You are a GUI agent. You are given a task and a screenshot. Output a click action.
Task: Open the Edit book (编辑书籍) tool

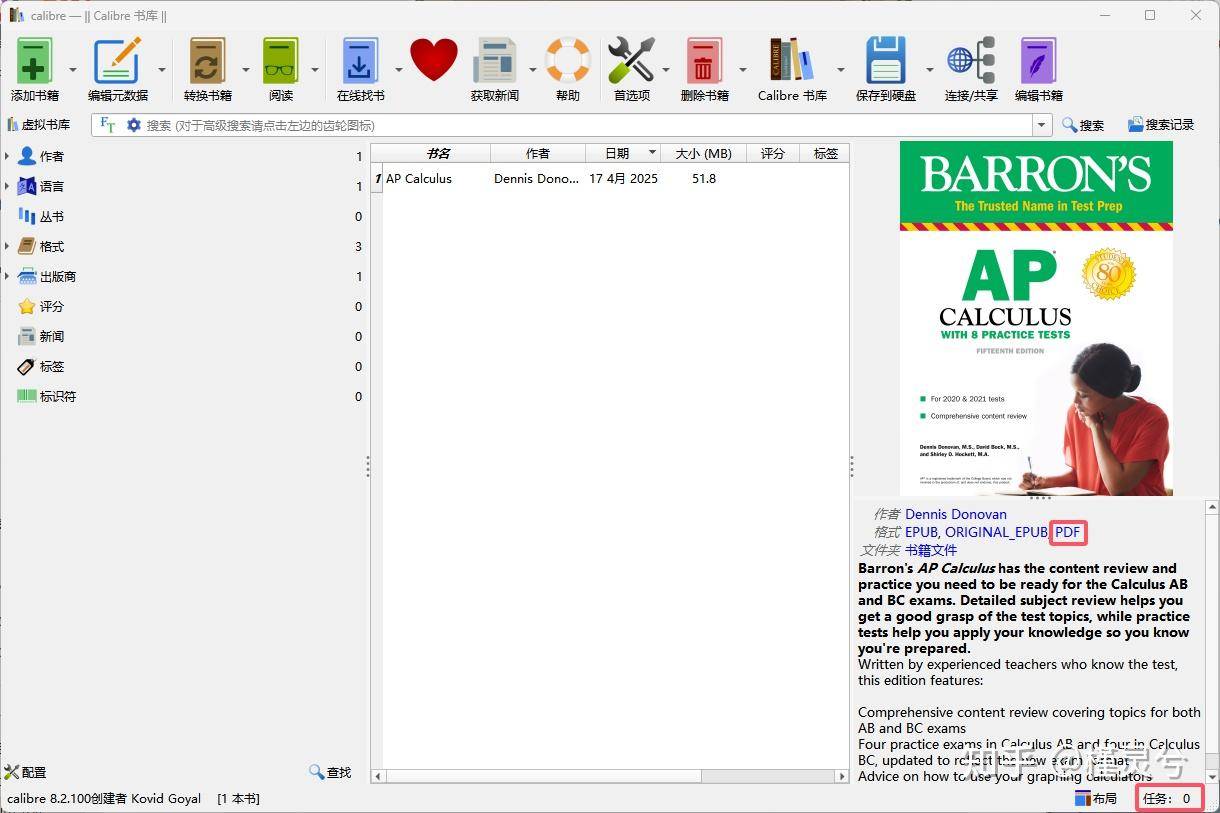click(1038, 61)
